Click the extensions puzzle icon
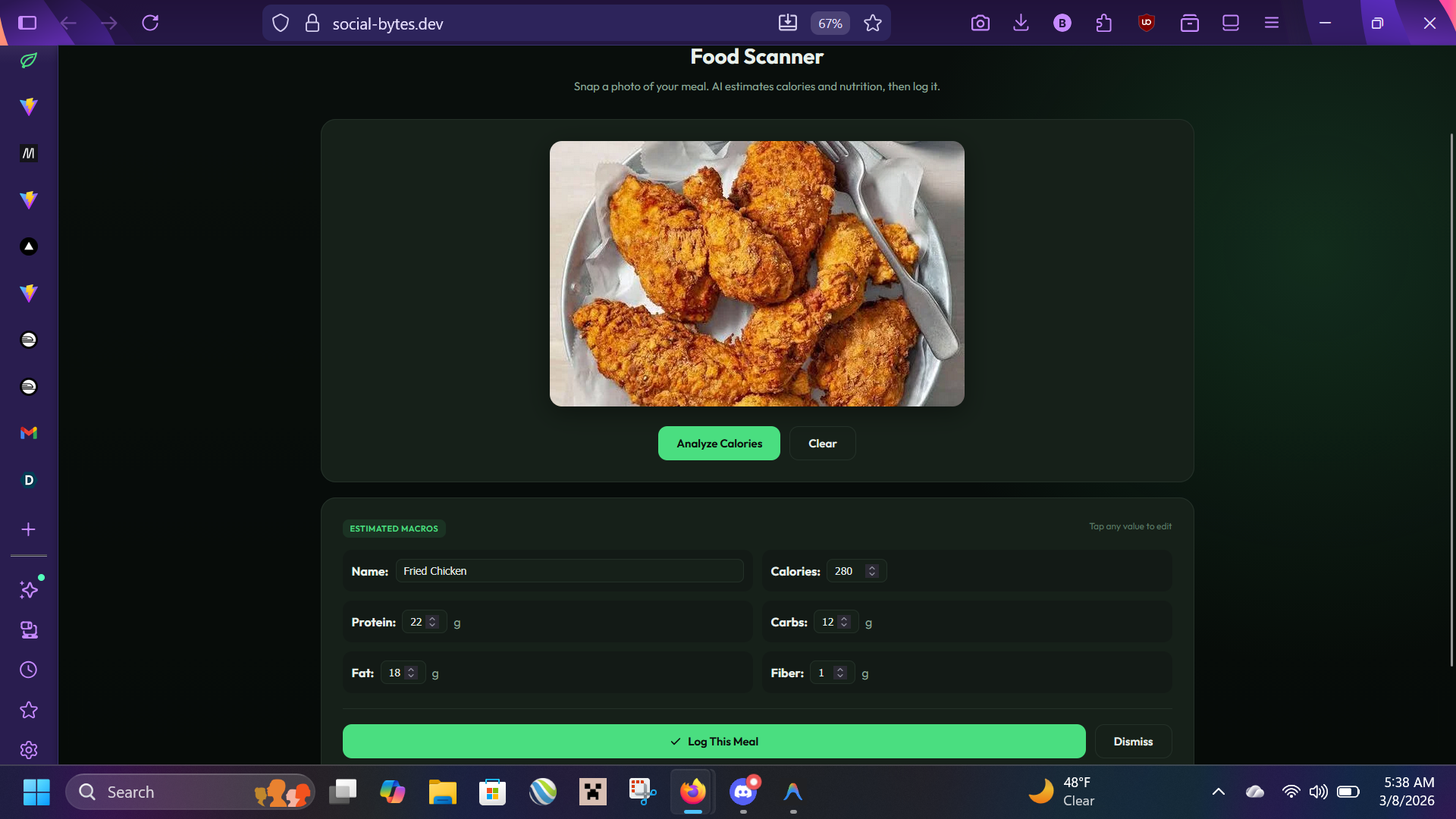Viewport: 1456px width, 819px height. coord(1103,23)
